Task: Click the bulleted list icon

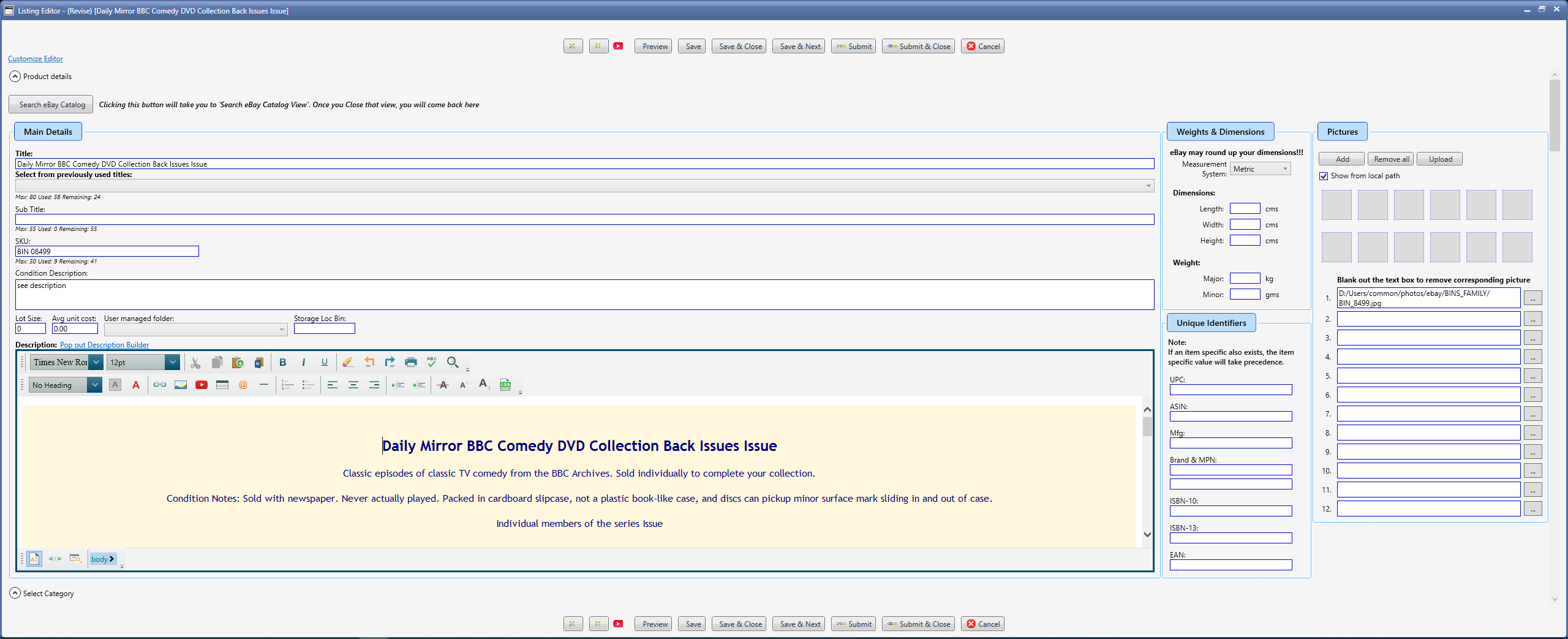Action: pyautogui.click(x=308, y=385)
